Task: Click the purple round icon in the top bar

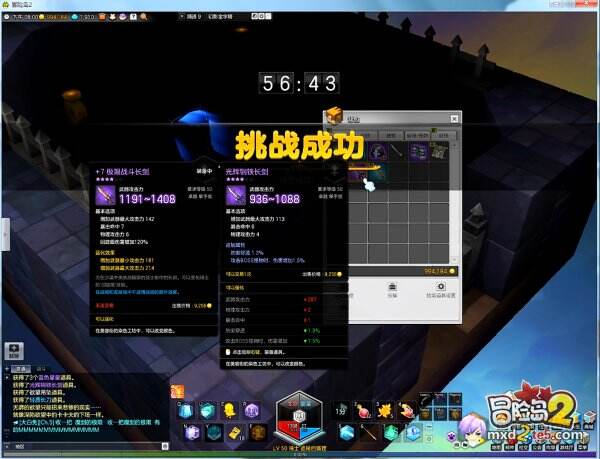Action: 123,16
